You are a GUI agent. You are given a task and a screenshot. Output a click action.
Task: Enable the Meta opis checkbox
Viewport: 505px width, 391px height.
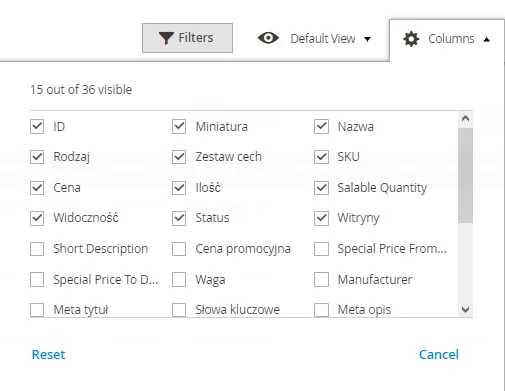tap(321, 310)
